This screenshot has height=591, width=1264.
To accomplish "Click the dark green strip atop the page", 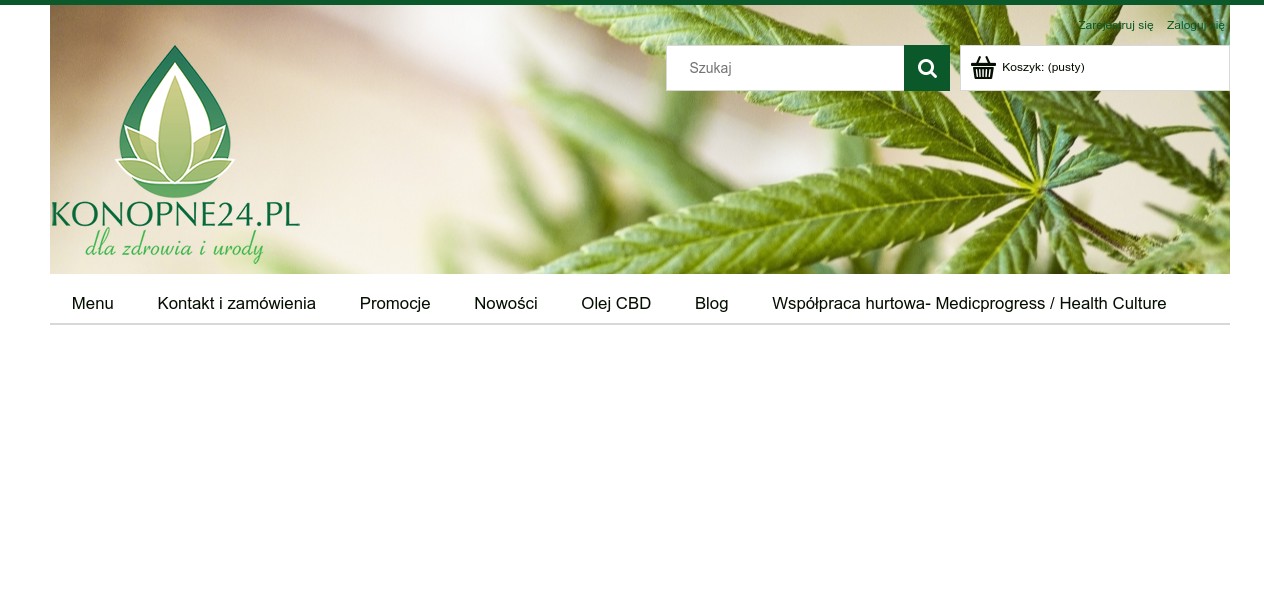I will (x=632, y=2).
